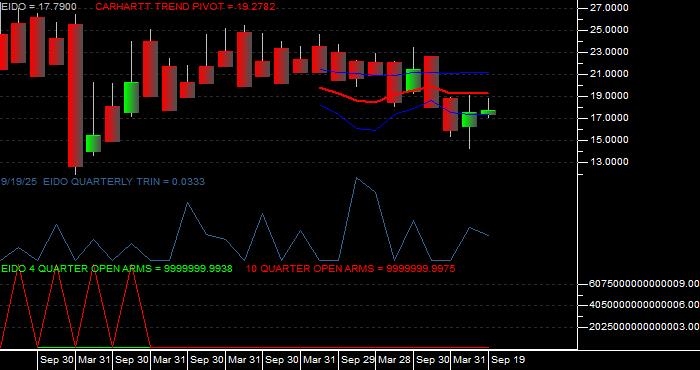Image resolution: width=700 pixels, height=370 pixels.
Task: Click the 10 QUARTER OPEN ARMS red label
Action: point(350,269)
